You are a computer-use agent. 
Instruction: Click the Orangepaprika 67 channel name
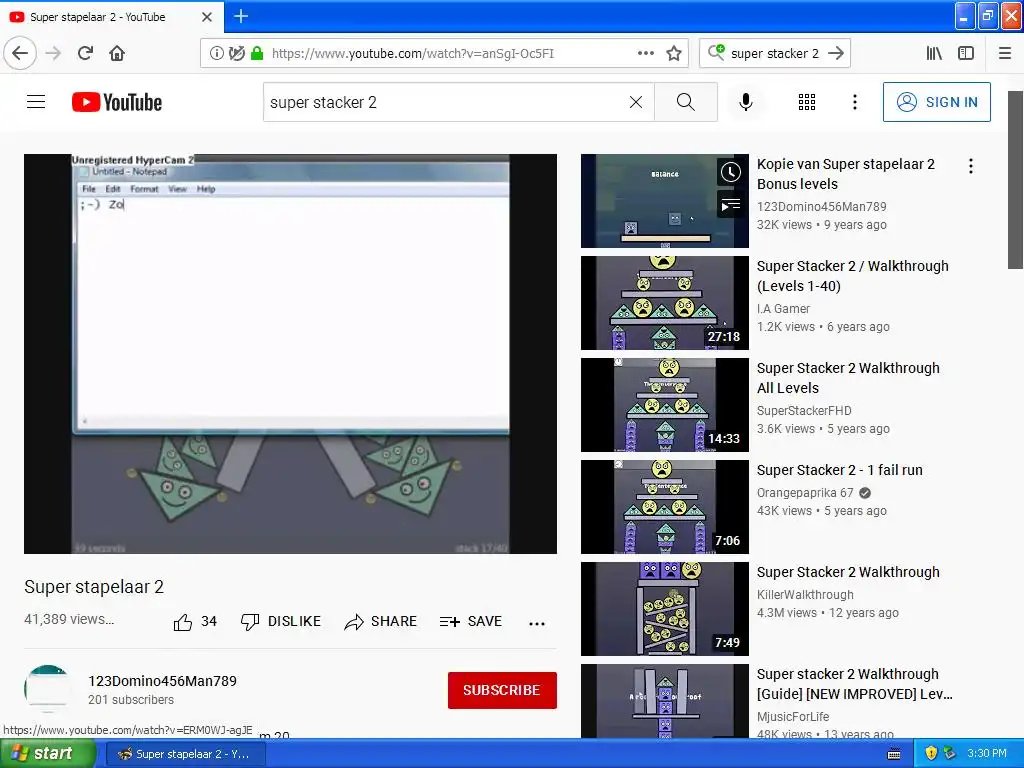(805, 493)
